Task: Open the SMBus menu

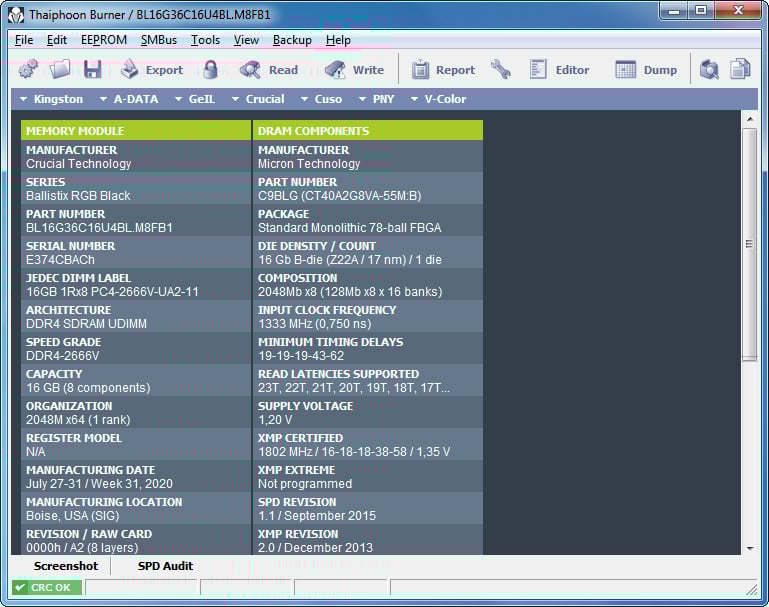Action: 159,40
